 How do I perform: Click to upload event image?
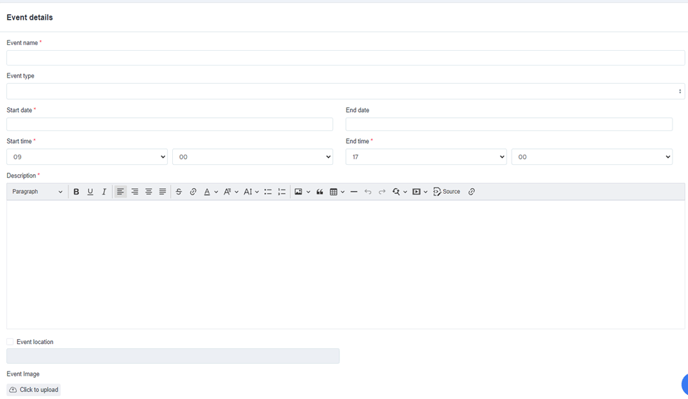(x=34, y=390)
